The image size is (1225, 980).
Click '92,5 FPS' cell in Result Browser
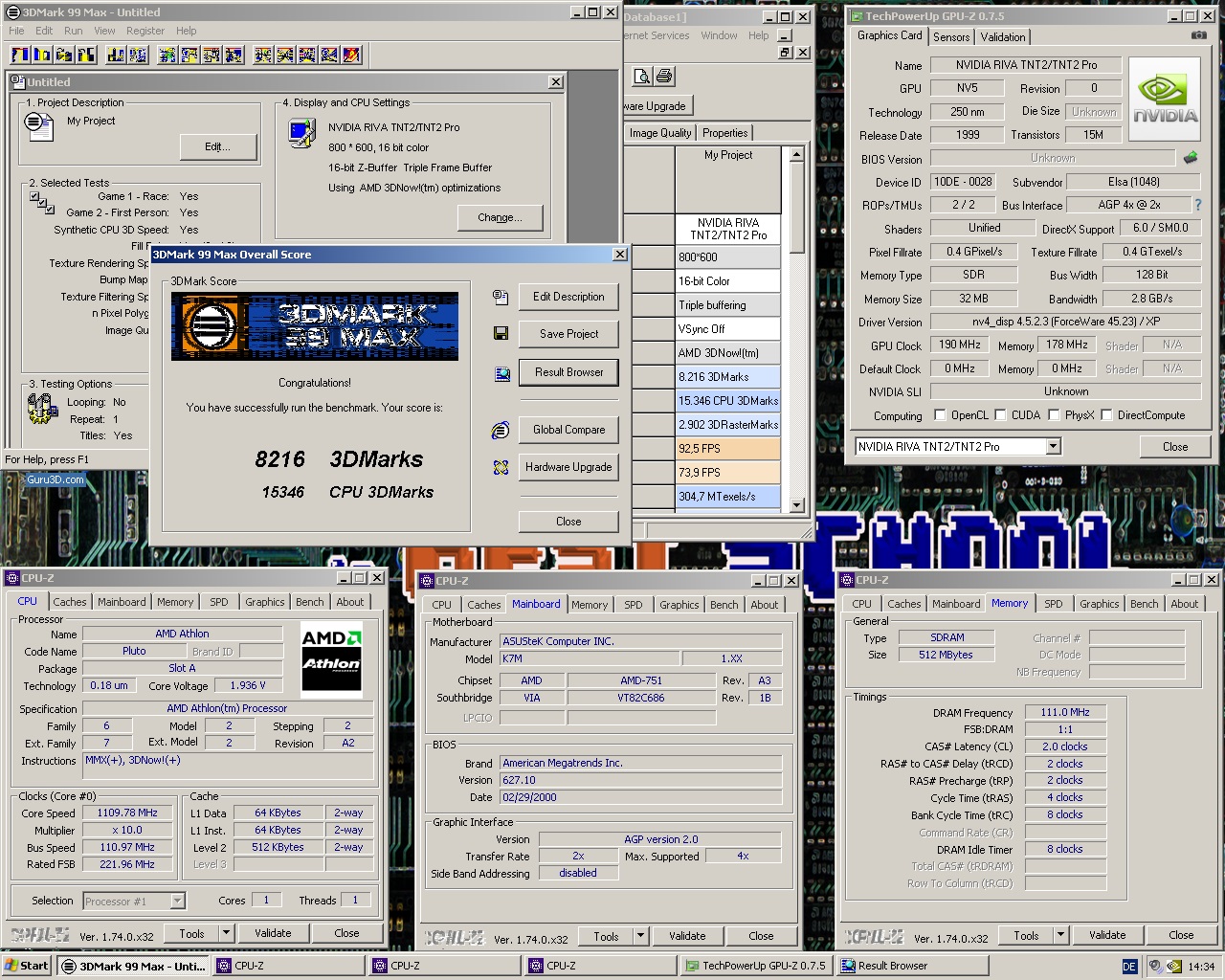tap(728, 449)
